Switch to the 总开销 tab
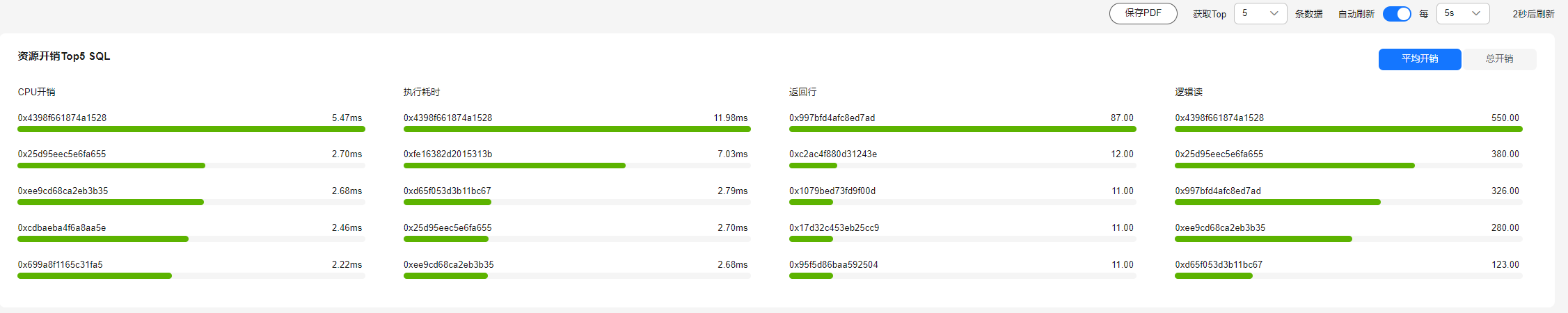Screen dimensions: 1568x313 point(1499,59)
